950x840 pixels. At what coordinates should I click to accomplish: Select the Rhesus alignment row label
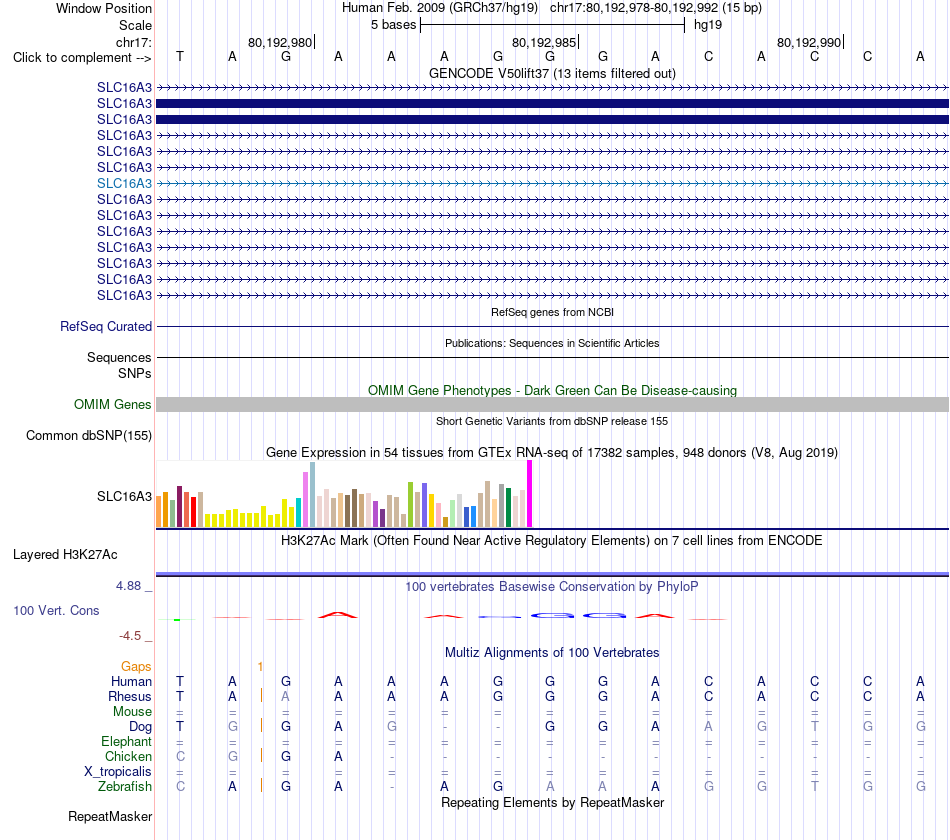click(130, 696)
